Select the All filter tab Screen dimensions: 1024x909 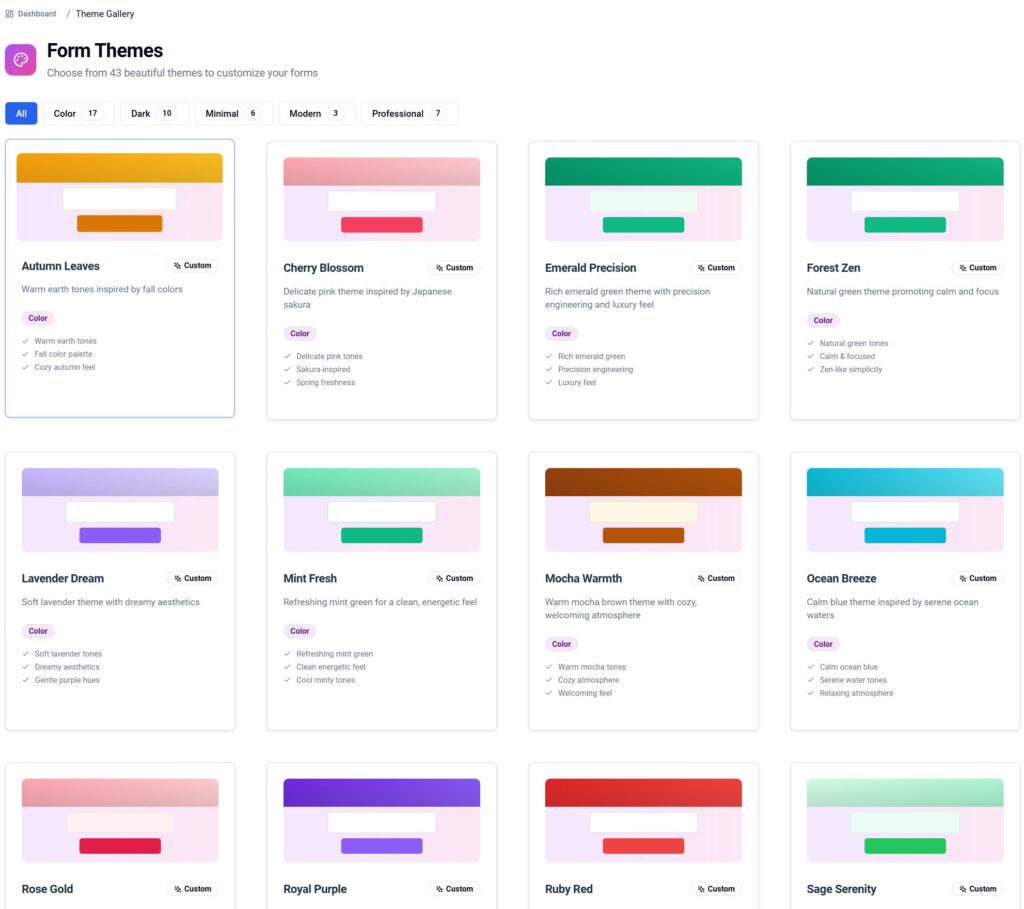point(21,114)
